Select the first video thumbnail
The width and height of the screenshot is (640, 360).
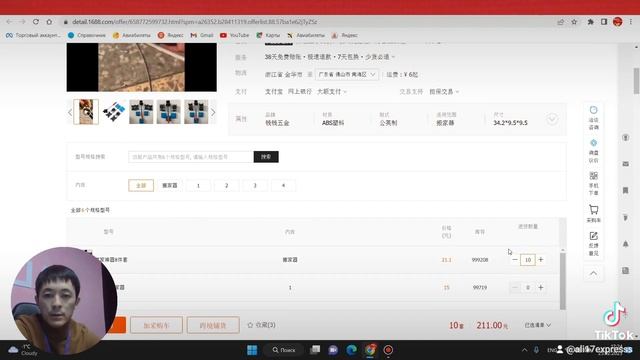point(86,111)
